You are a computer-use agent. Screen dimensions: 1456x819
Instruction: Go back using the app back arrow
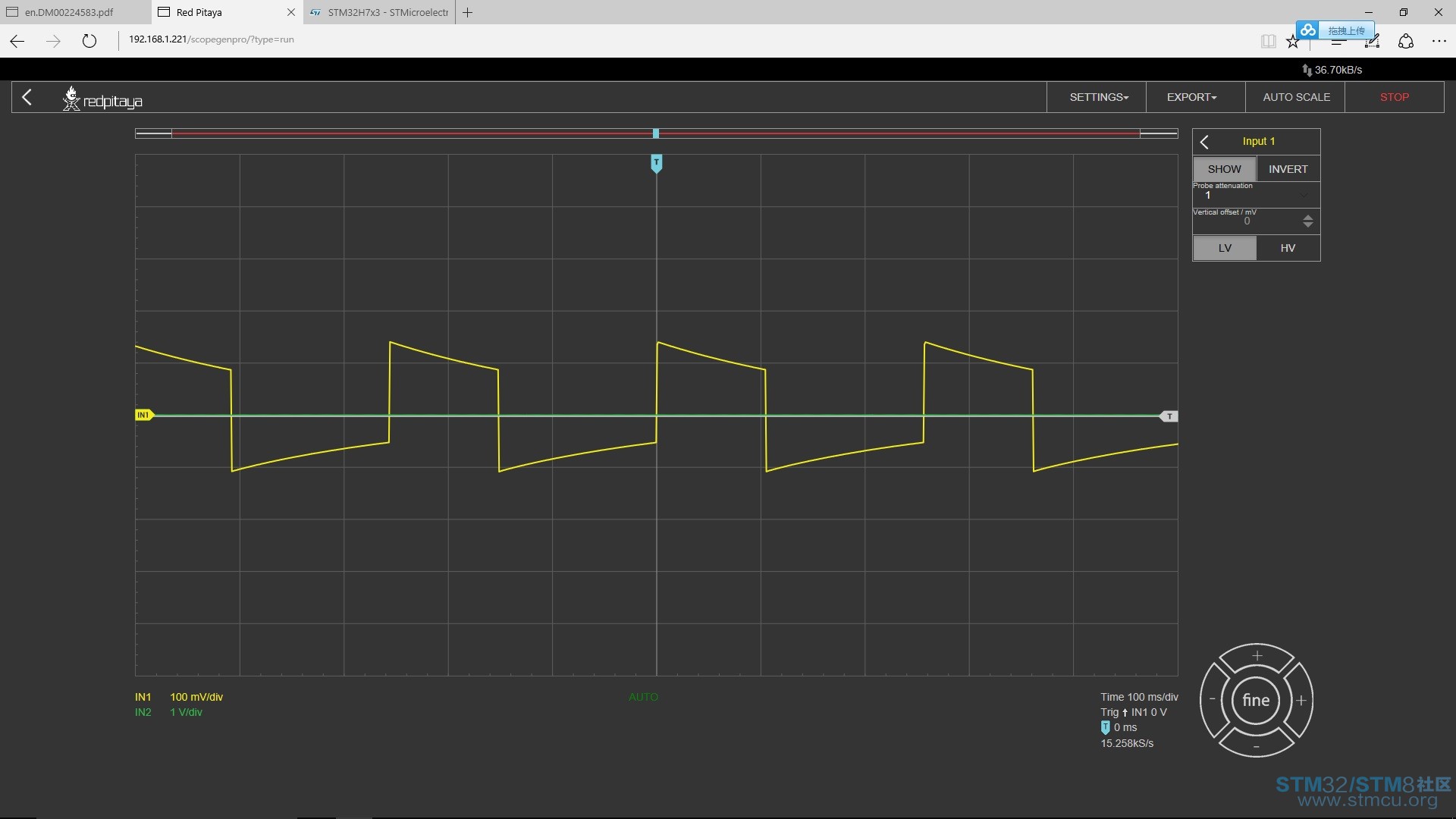[27, 97]
